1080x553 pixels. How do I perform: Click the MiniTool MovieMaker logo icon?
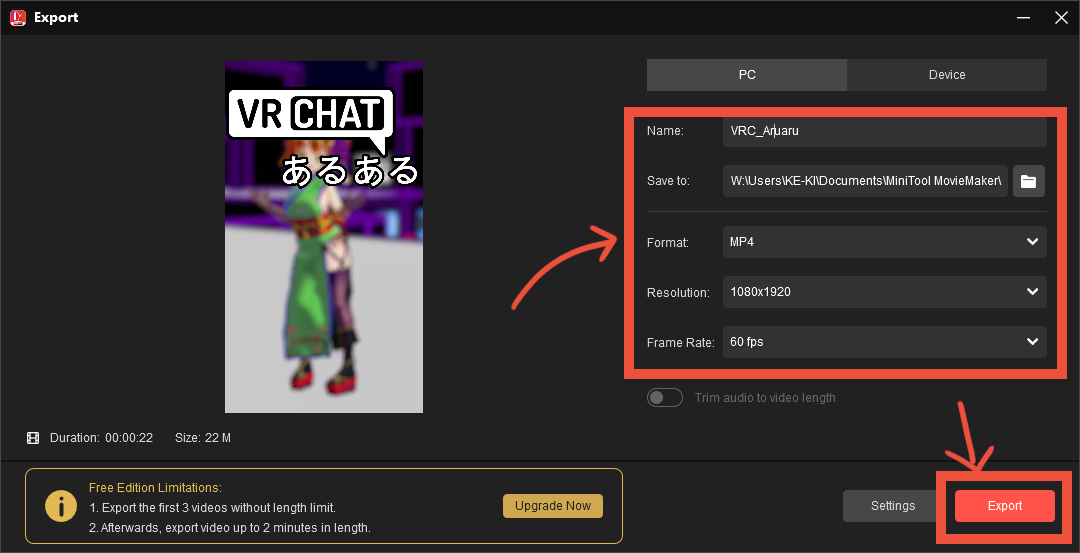pyautogui.click(x=16, y=17)
